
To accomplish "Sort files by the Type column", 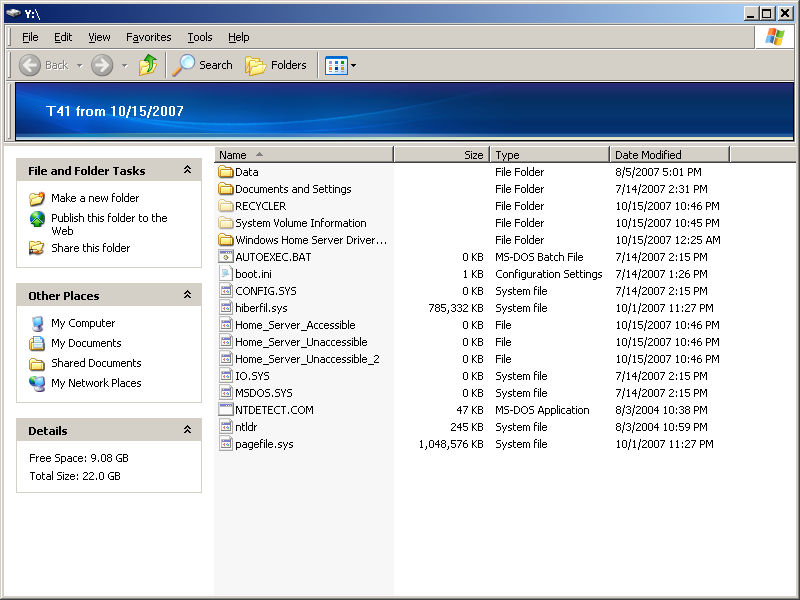I will tap(550, 155).
